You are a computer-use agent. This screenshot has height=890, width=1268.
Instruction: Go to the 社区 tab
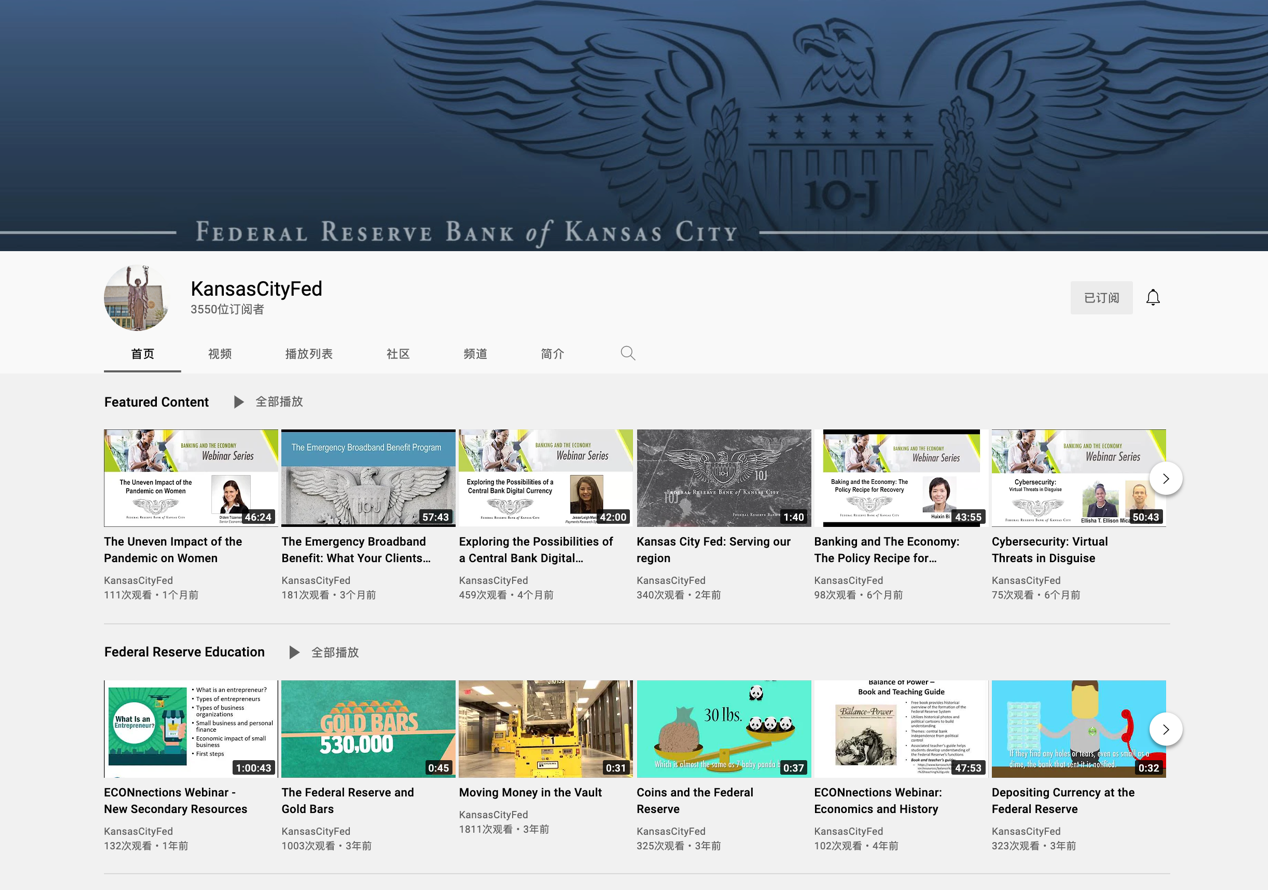[x=398, y=354]
